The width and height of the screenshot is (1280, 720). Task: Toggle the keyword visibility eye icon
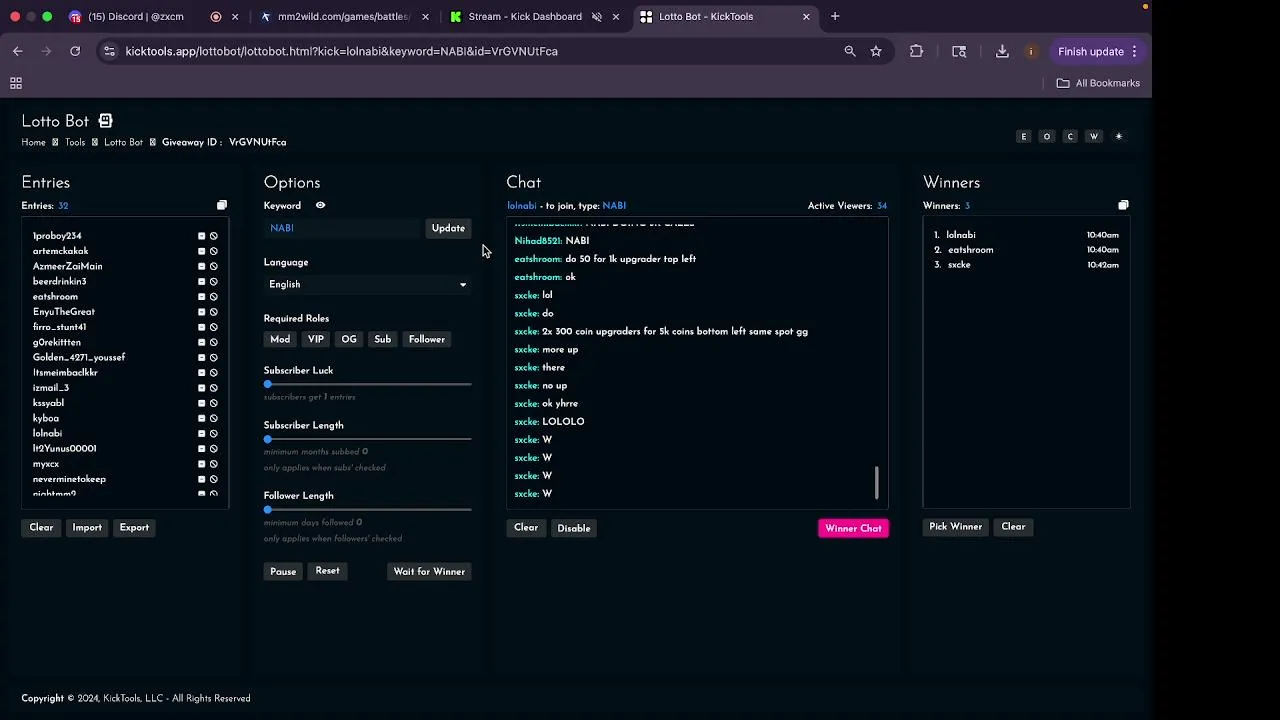pyautogui.click(x=320, y=205)
